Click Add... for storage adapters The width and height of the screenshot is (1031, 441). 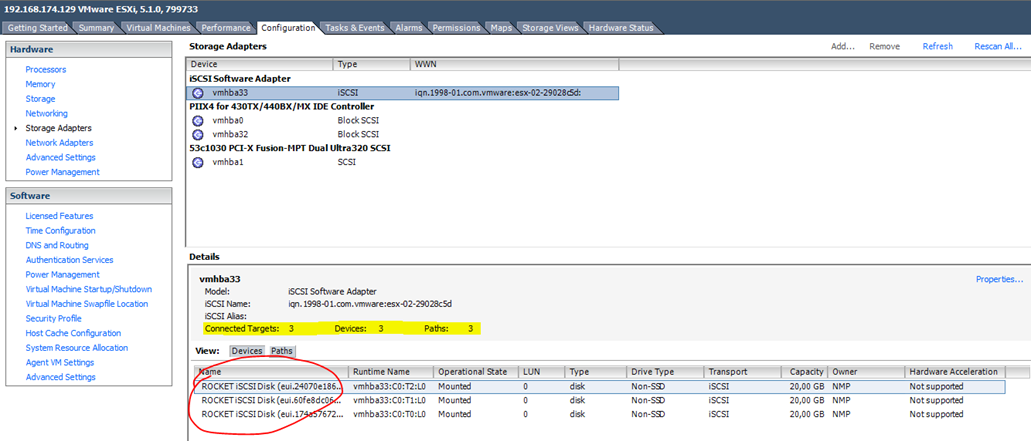[842, 47]
